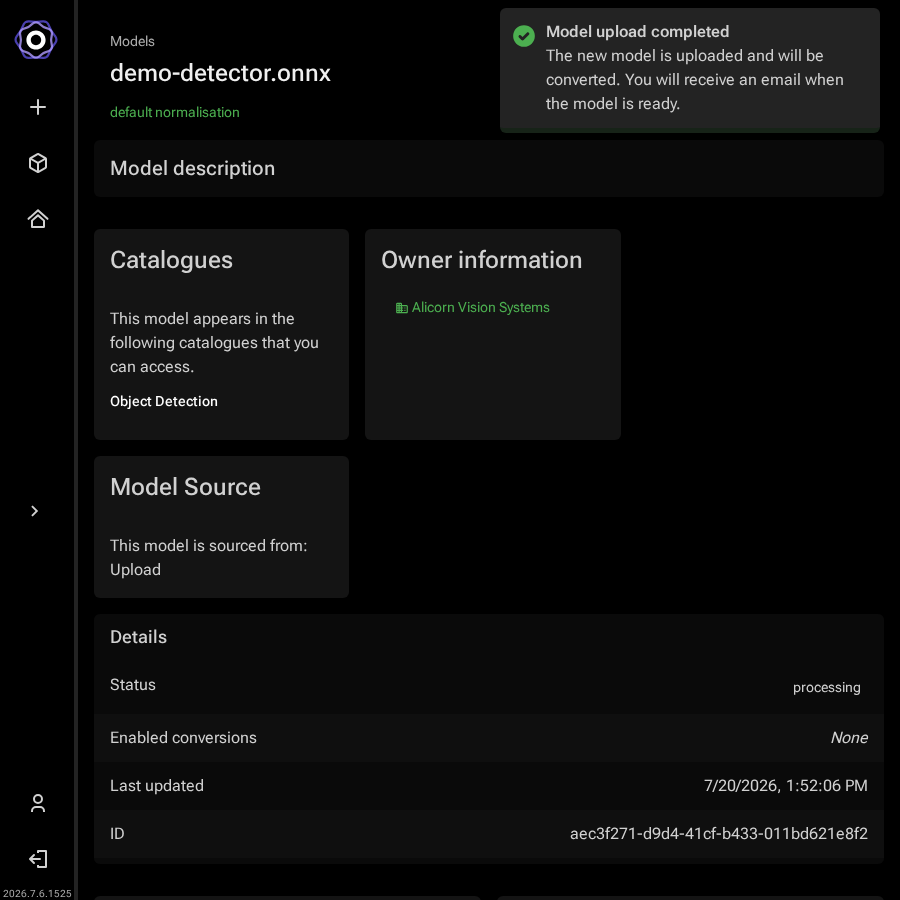Click the green checkmark in the notification
Viewport: 900px width, 900px height.
coord(523,36)
